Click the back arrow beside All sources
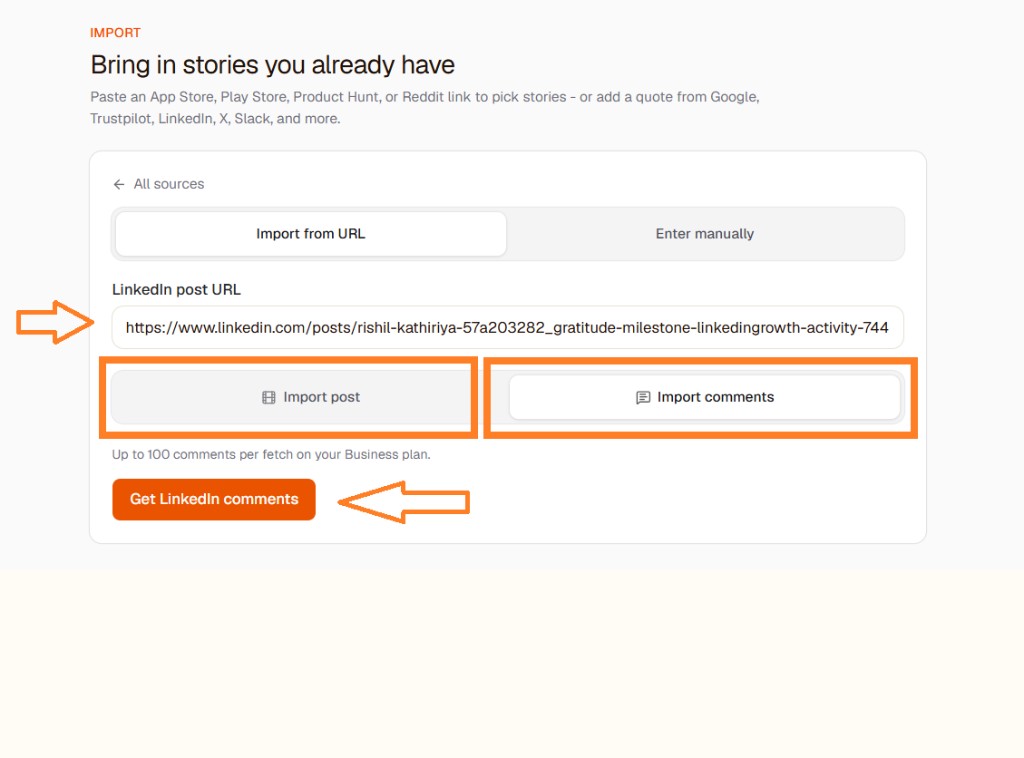This screenshot has height=758, width=1024. pyautogui.click(x=119, y=185)
